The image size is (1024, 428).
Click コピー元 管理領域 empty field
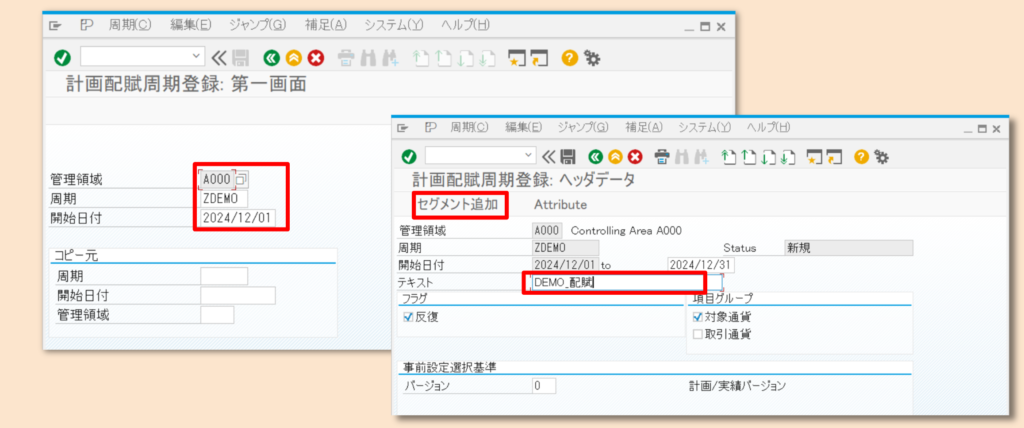[217, 315]
